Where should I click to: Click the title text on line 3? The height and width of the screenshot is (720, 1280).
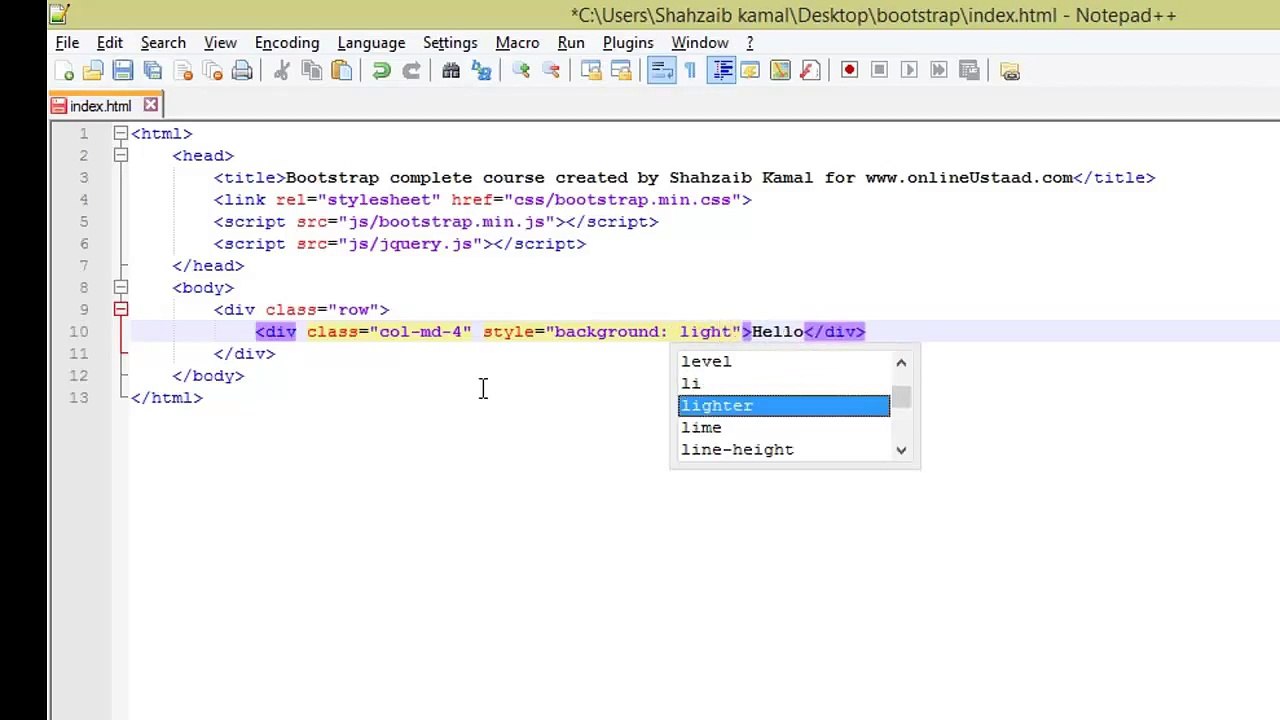(x=679, y=178)
